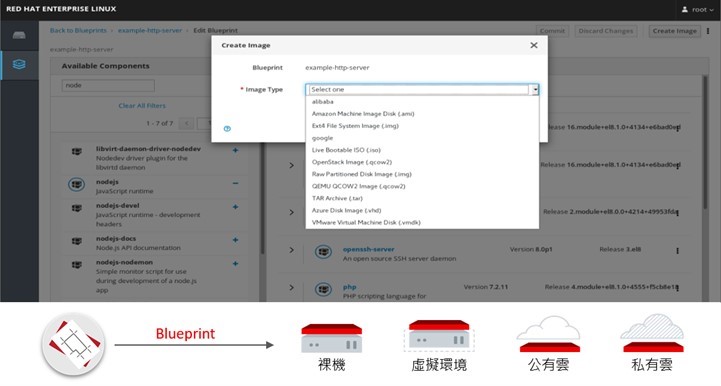Open the Image Type select box

pos(422,89)
